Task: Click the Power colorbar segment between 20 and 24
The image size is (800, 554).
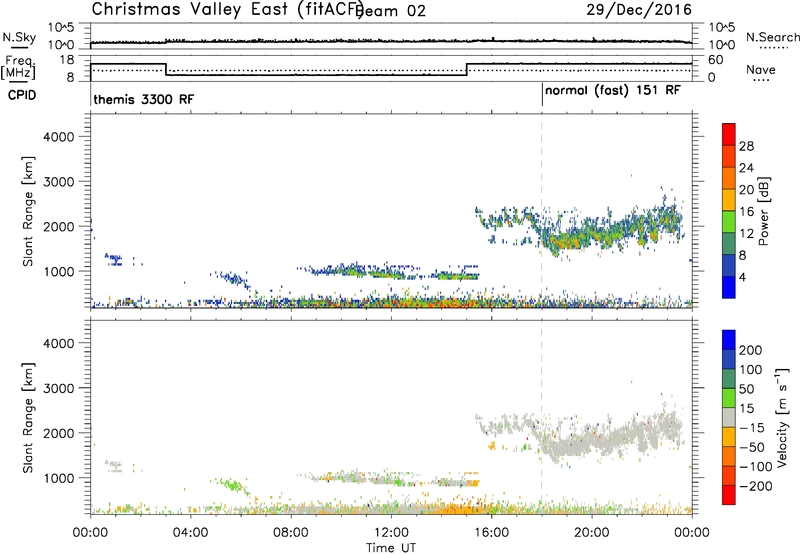Action: (x=729, y=178)
